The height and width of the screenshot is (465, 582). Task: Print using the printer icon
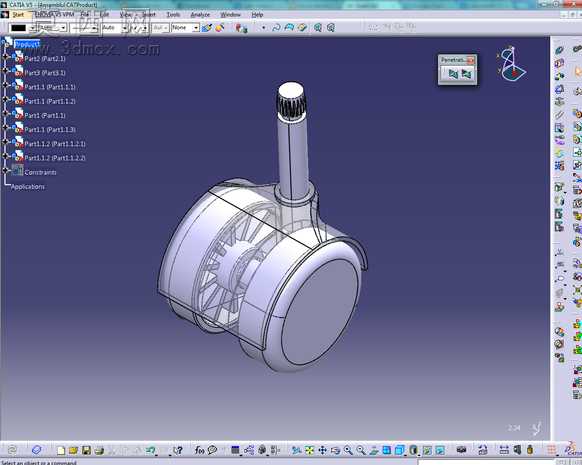[99, 451]
